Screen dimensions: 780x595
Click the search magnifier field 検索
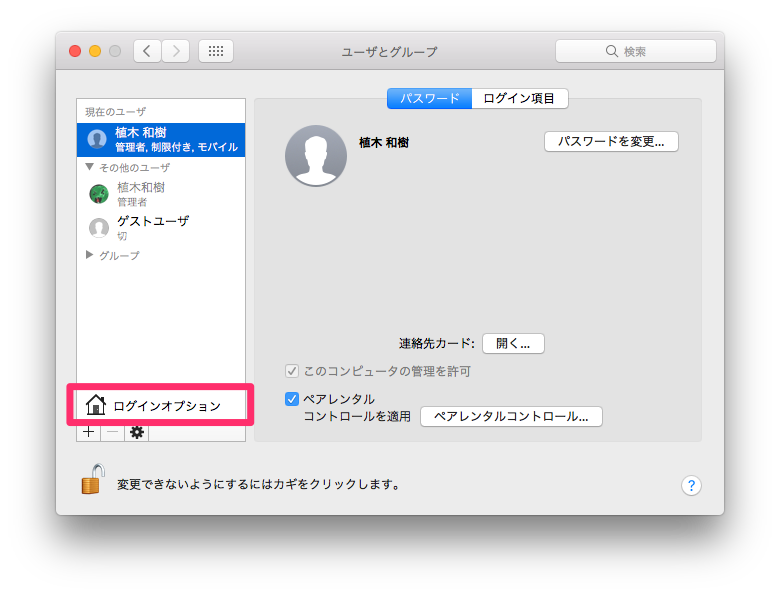coord(636,51)
